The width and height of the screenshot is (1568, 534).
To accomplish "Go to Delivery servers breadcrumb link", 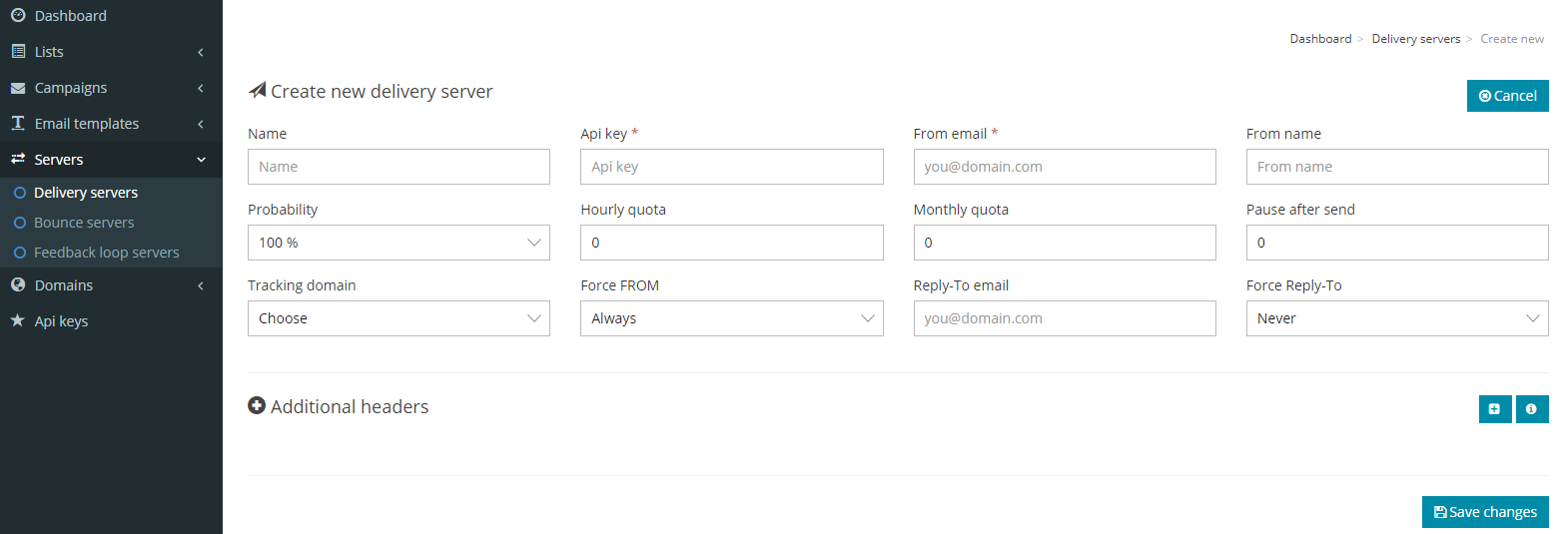I will pos(1415,39).
